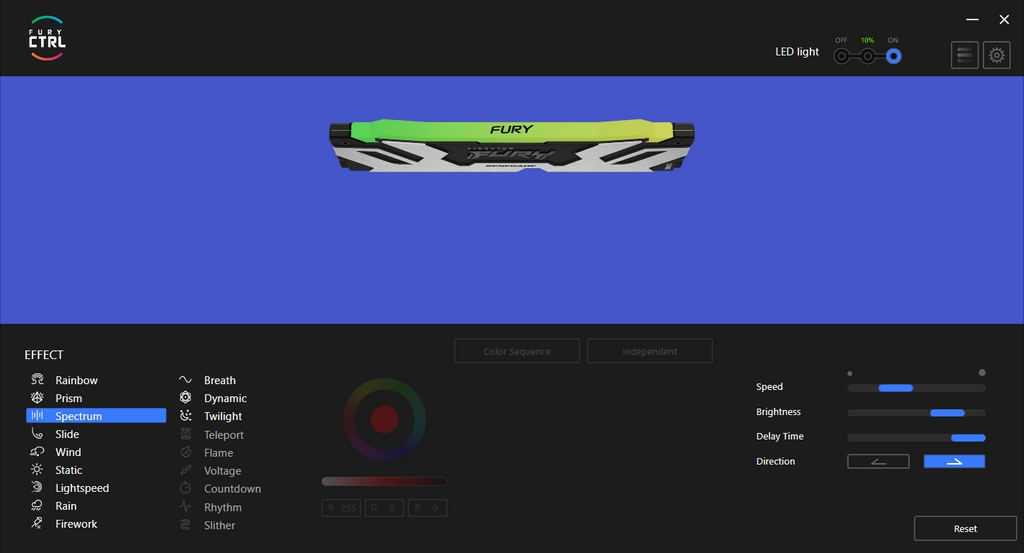Select the Breath effect icon

click(185, 379)
